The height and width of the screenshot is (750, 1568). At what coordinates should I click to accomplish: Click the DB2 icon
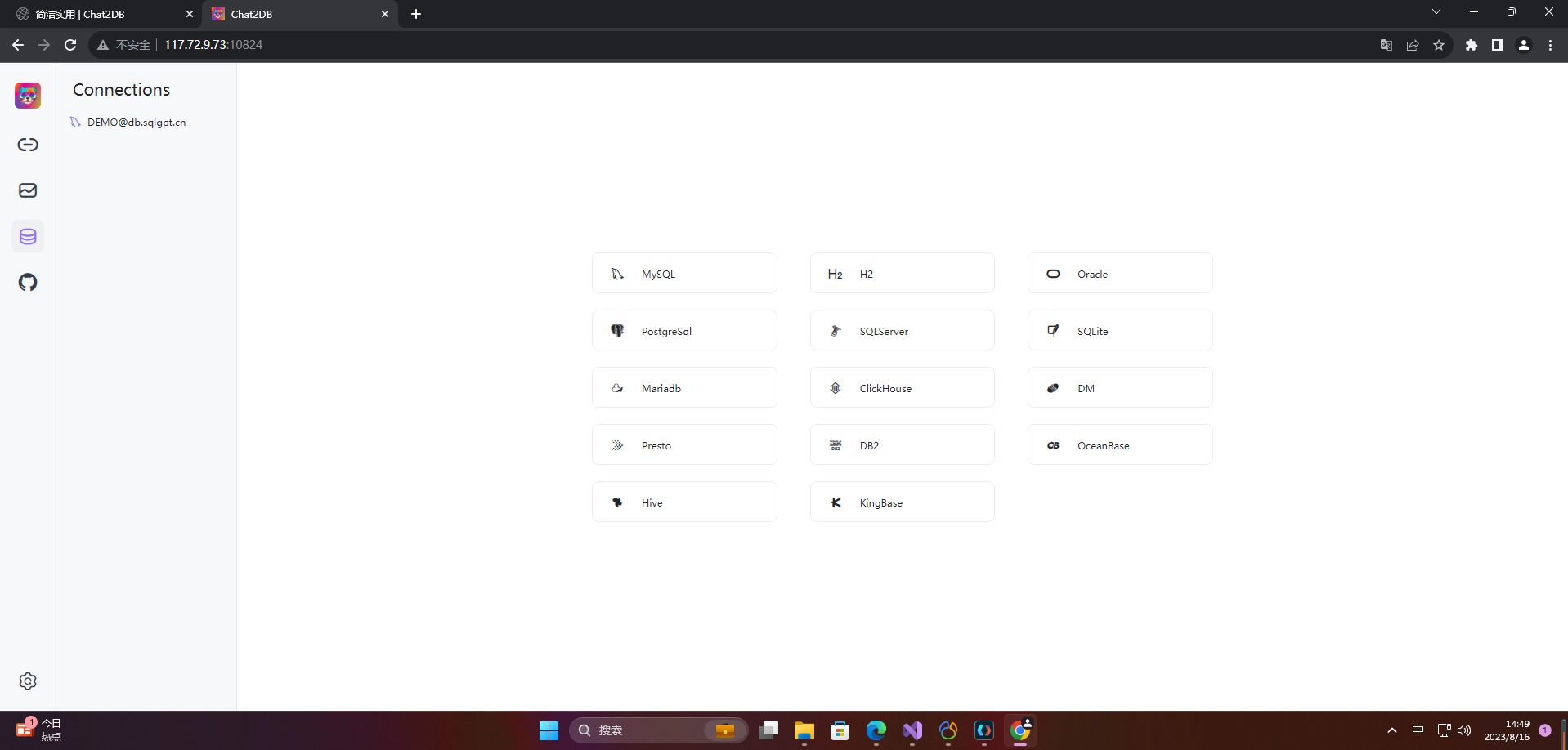tap(836, 445)
